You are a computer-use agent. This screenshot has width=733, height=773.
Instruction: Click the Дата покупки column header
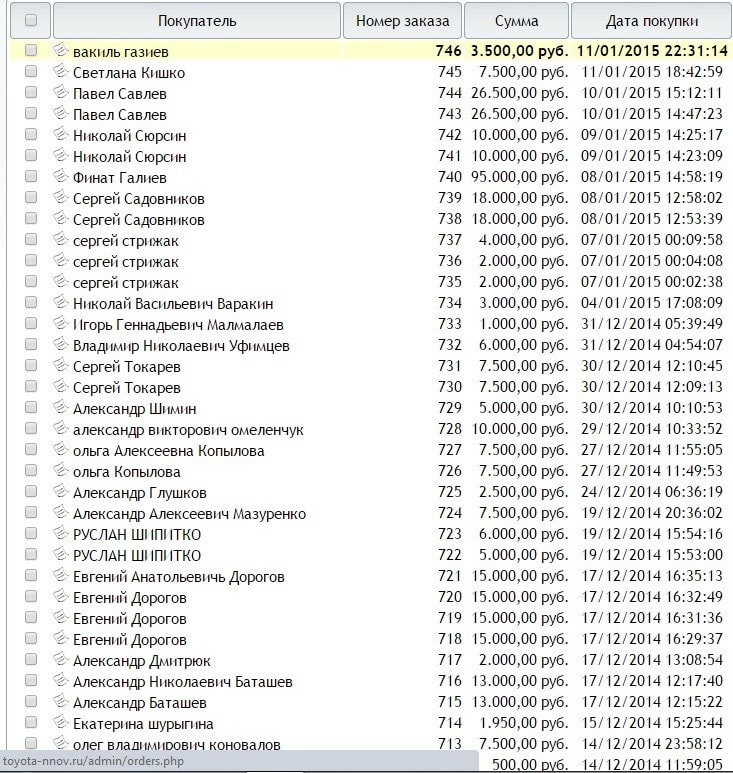pos(652,21)
